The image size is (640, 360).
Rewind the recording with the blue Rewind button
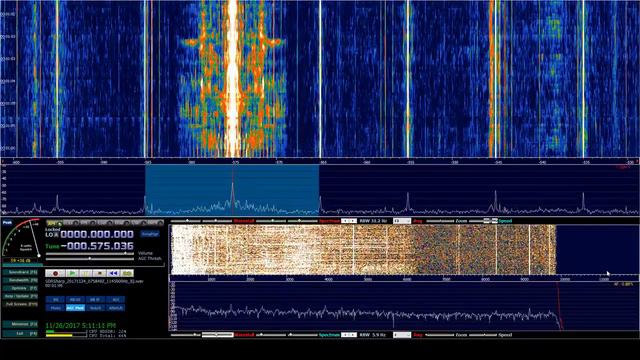point(113,273)
